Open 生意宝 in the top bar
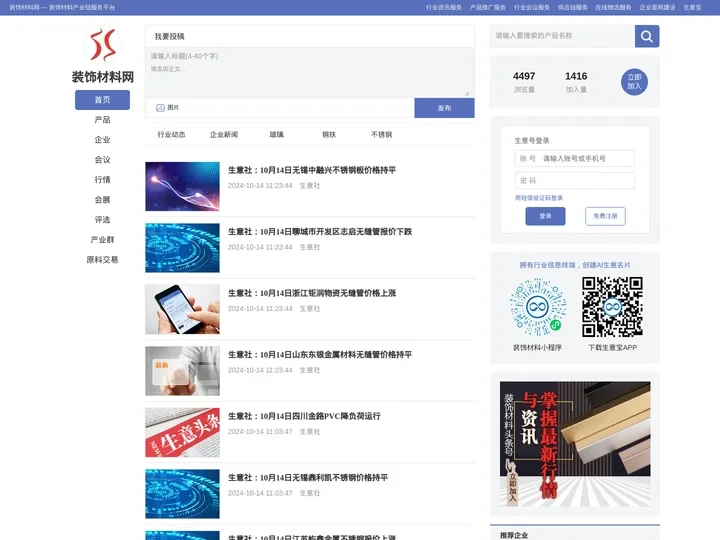720x540 pixels. tap(692, 7)
